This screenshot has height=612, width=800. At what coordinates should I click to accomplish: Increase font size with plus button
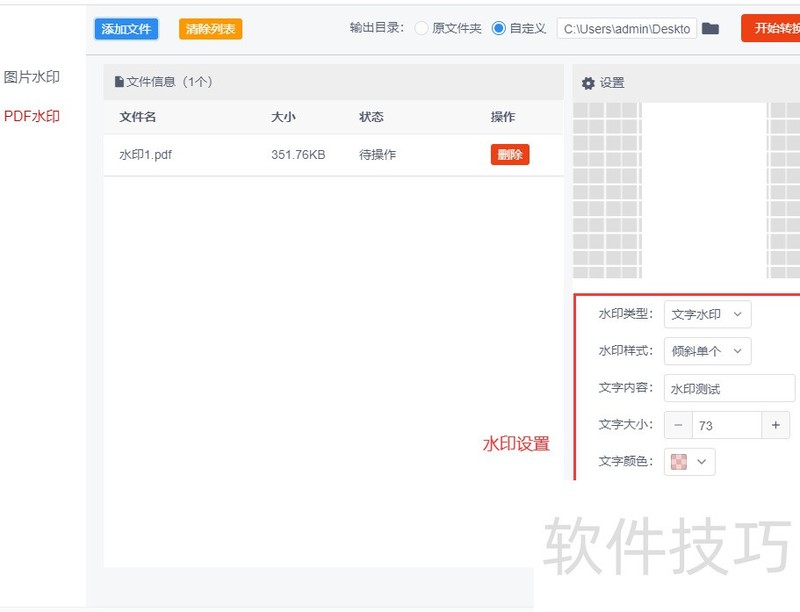[775, 425]
